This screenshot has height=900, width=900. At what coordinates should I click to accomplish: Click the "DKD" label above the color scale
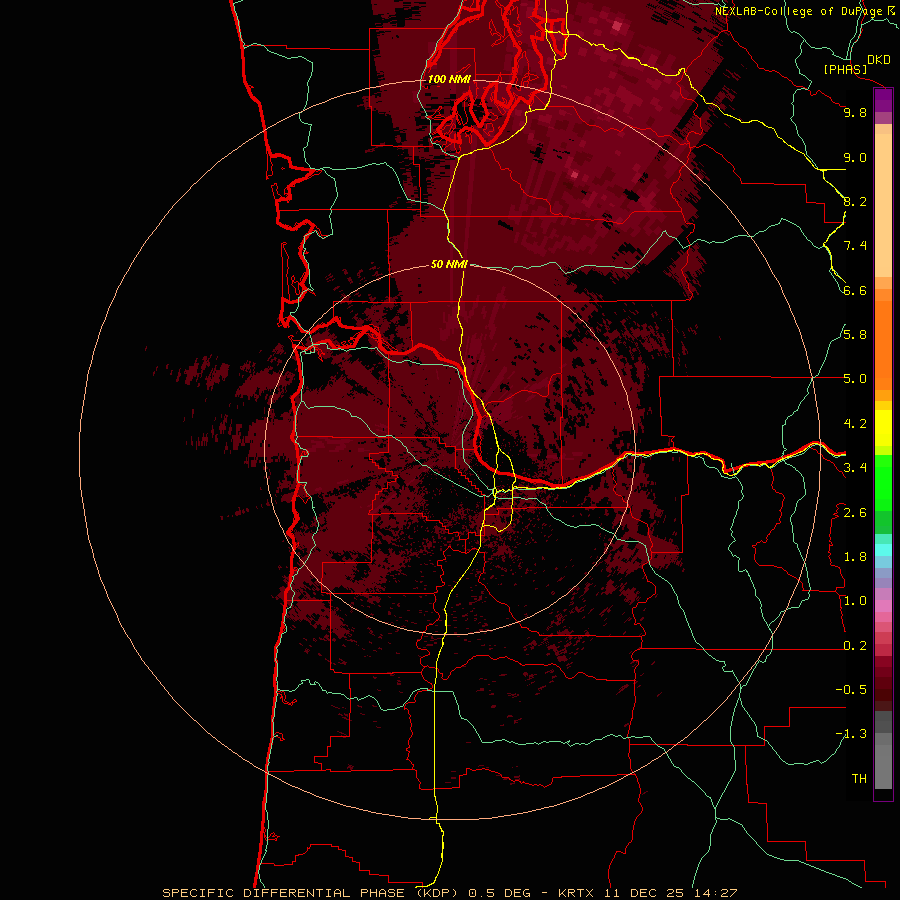point(879,60)
